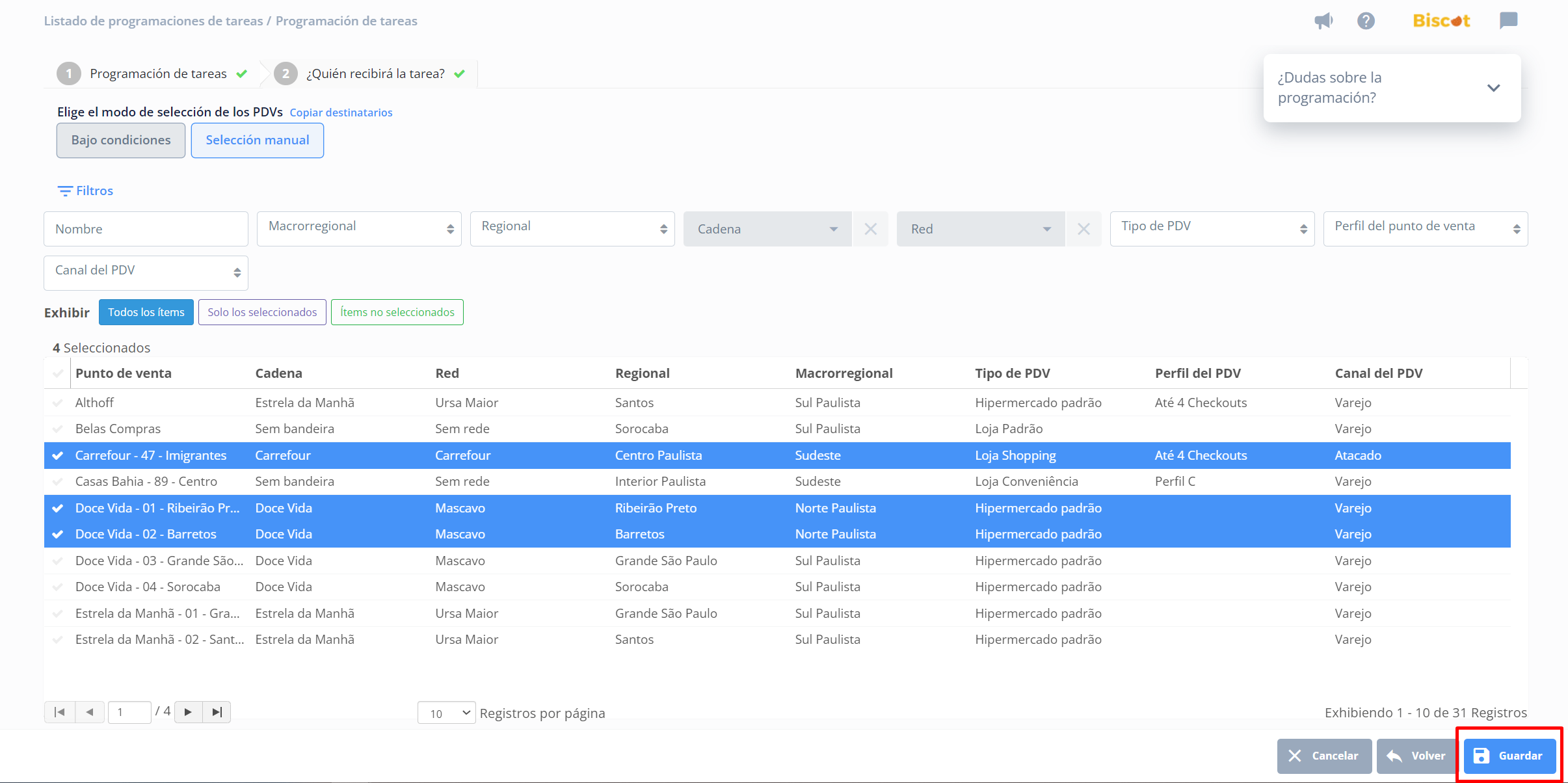This screenshot has width=1568, height=783.
Task: Jump to first page arrow
Action: click(x=59, y=712)
